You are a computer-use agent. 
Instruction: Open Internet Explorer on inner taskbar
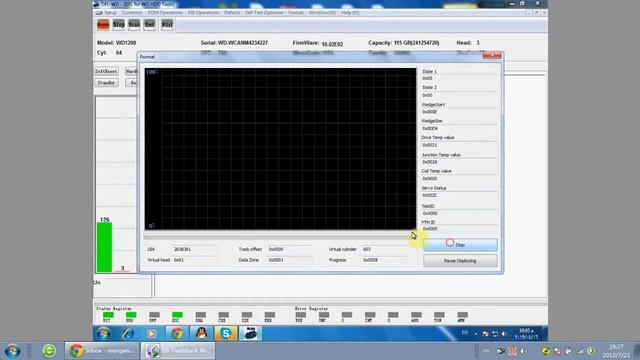click(x=127, y=333)
